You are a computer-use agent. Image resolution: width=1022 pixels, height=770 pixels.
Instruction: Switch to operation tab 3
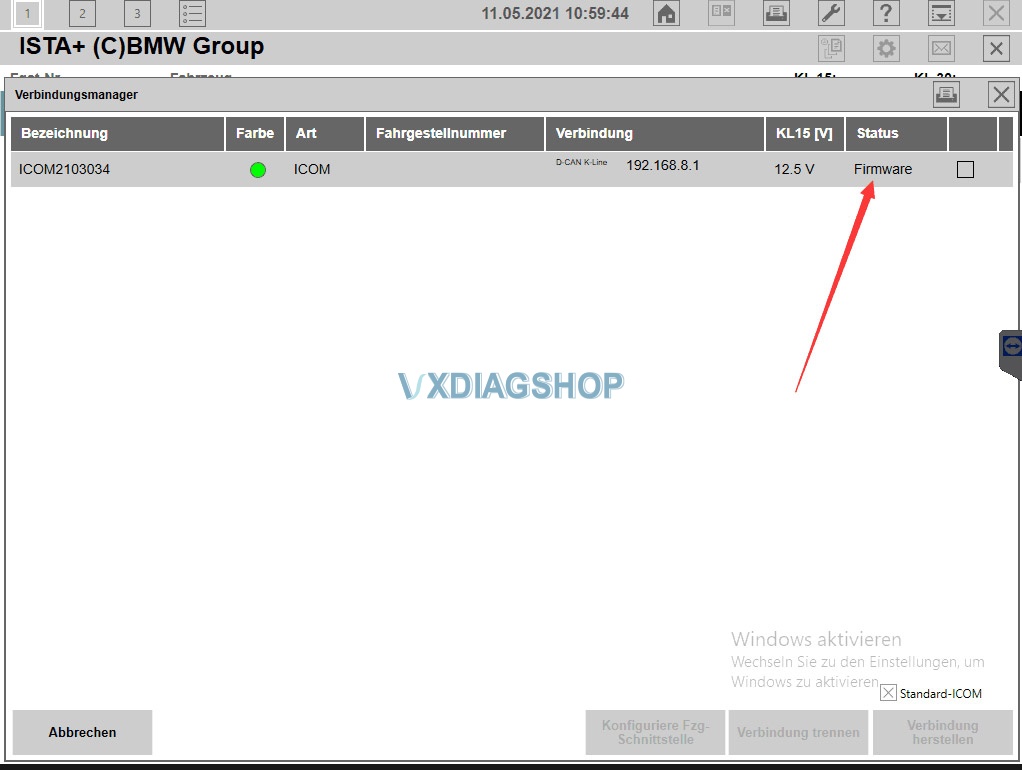[137, 14]
